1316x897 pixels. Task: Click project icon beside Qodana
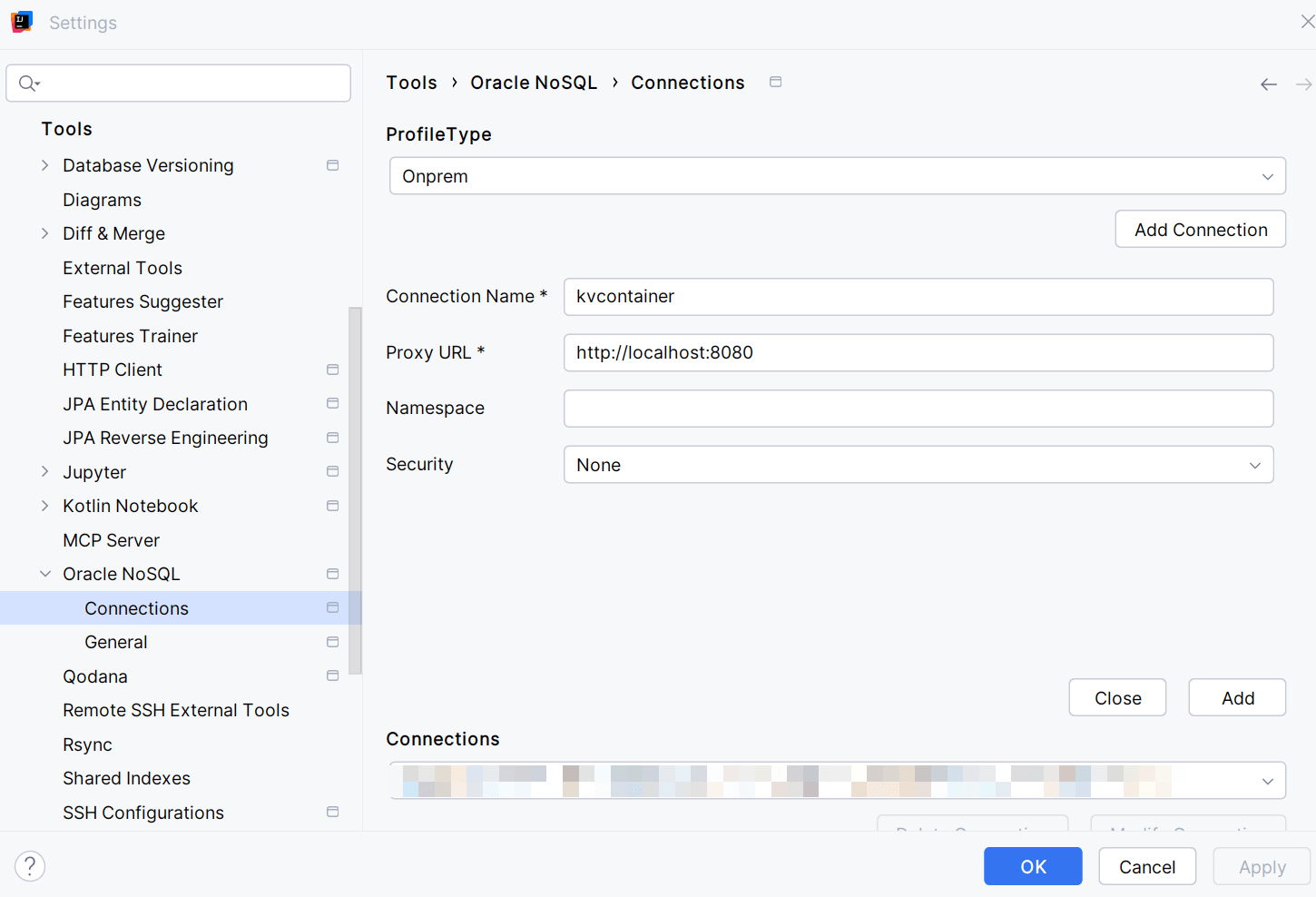(333, 675)
